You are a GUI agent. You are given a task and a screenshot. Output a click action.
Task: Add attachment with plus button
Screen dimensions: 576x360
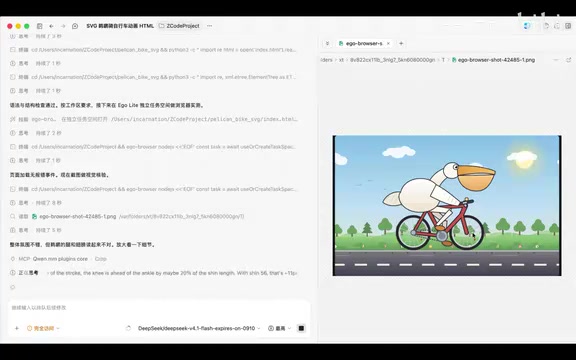[17, 328]
